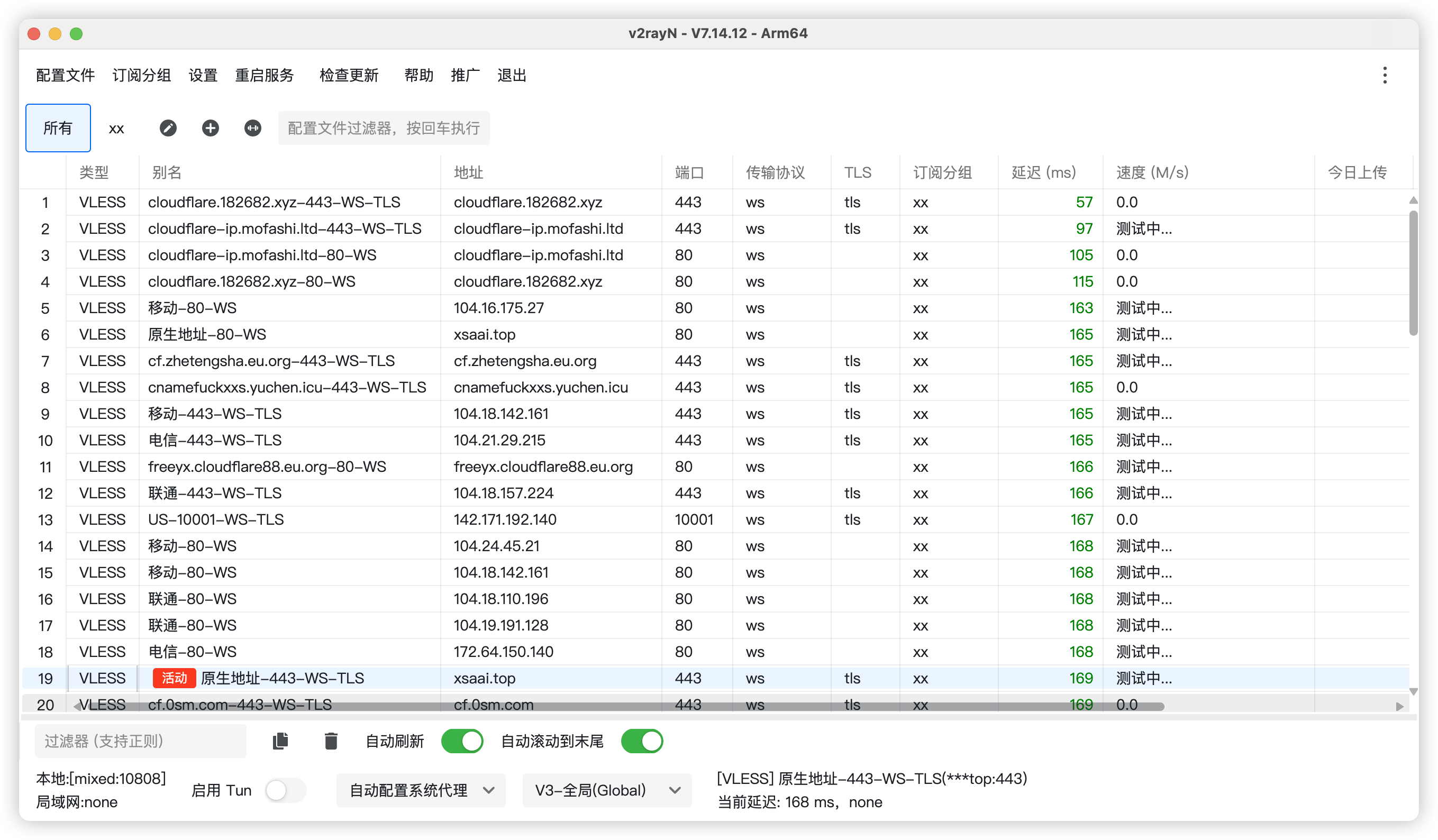Viewport: 1438px width, 840px height.
Task: Click the 重启服务 button
Action: 264,75
